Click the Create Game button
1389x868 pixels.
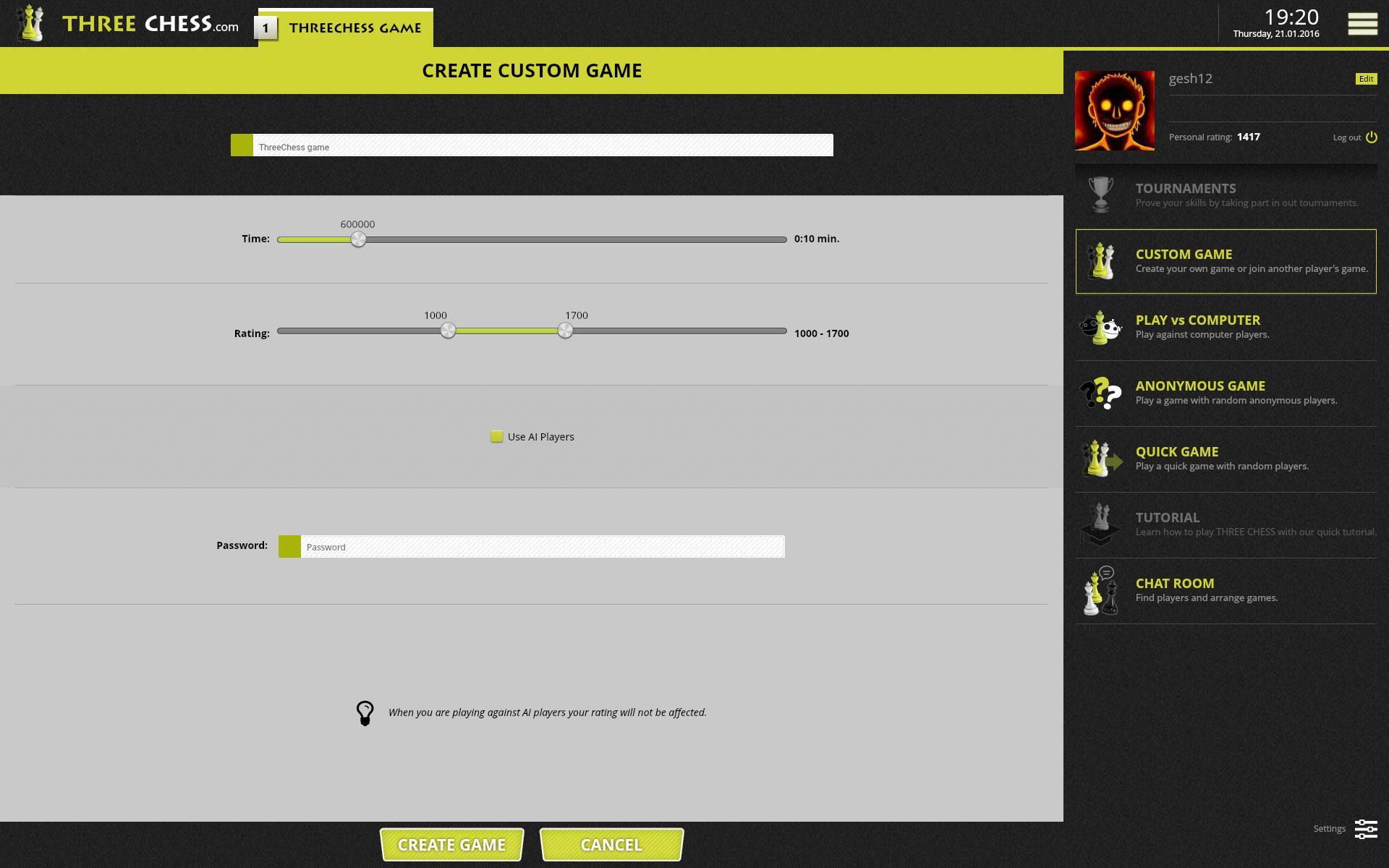click(x=451, y=845)
